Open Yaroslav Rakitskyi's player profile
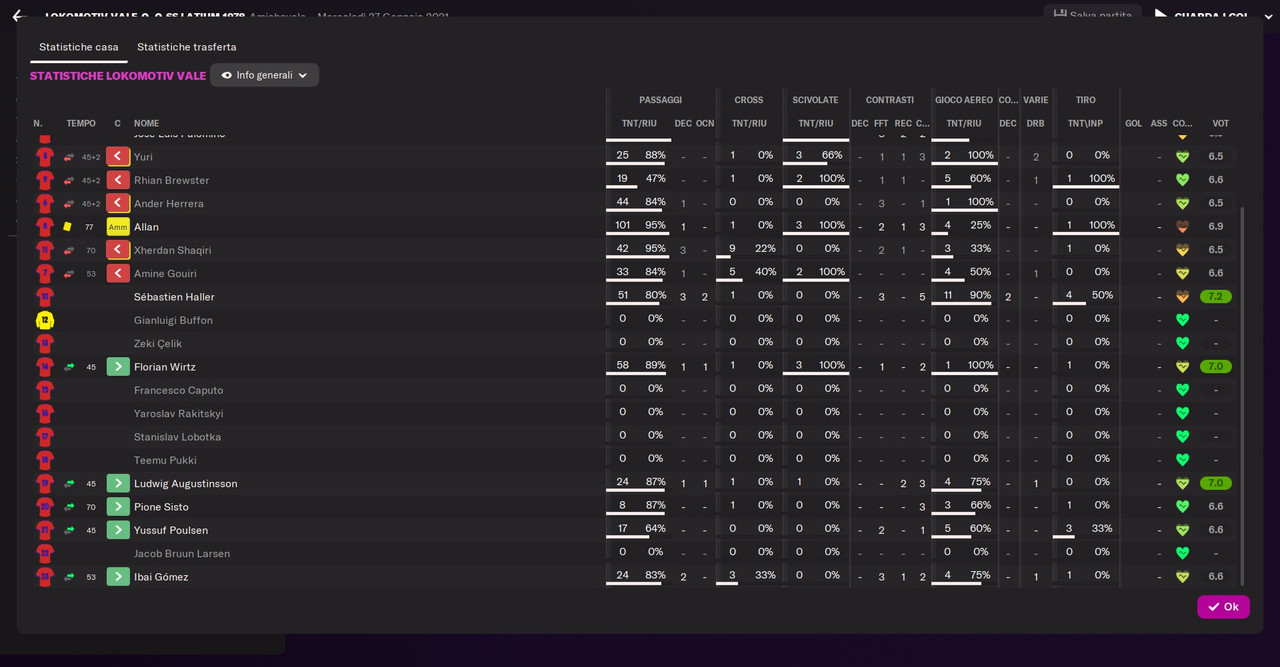The width and height of the screenshot is (1280, 667). 178,413
